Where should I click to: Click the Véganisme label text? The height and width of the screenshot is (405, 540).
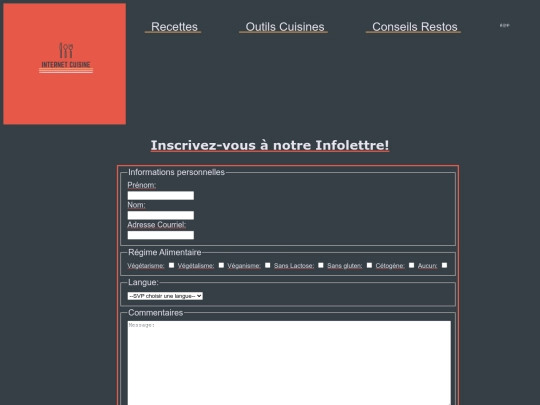[x=244, y=266]
